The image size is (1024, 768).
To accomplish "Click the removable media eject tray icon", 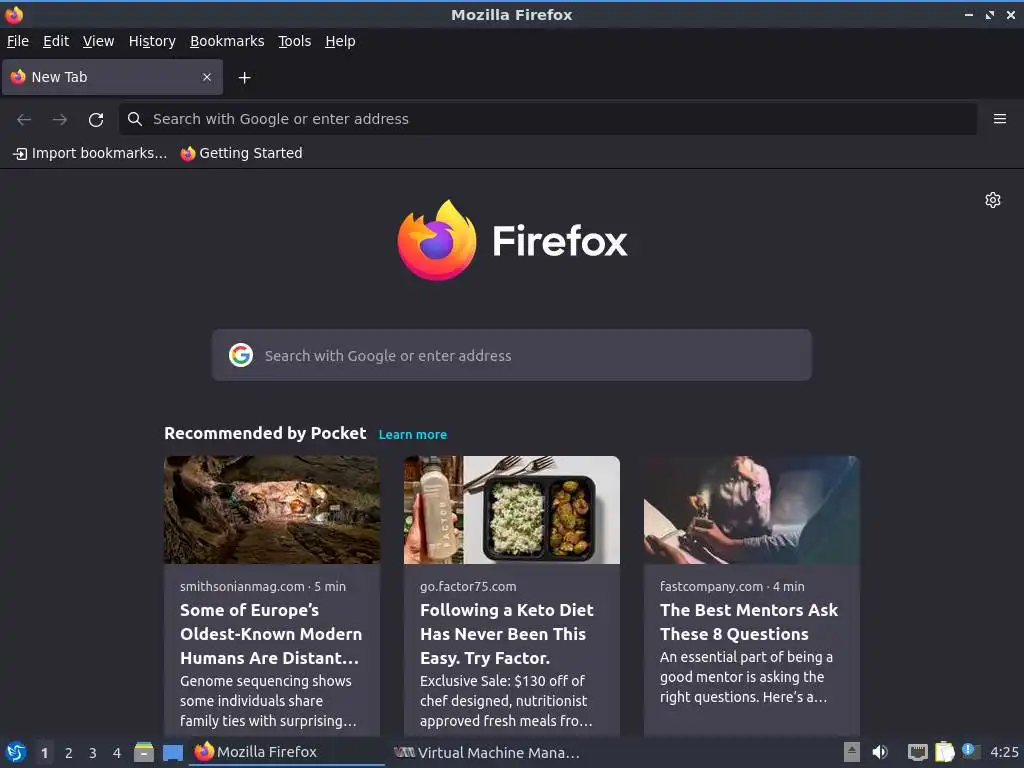I will 851,752.
